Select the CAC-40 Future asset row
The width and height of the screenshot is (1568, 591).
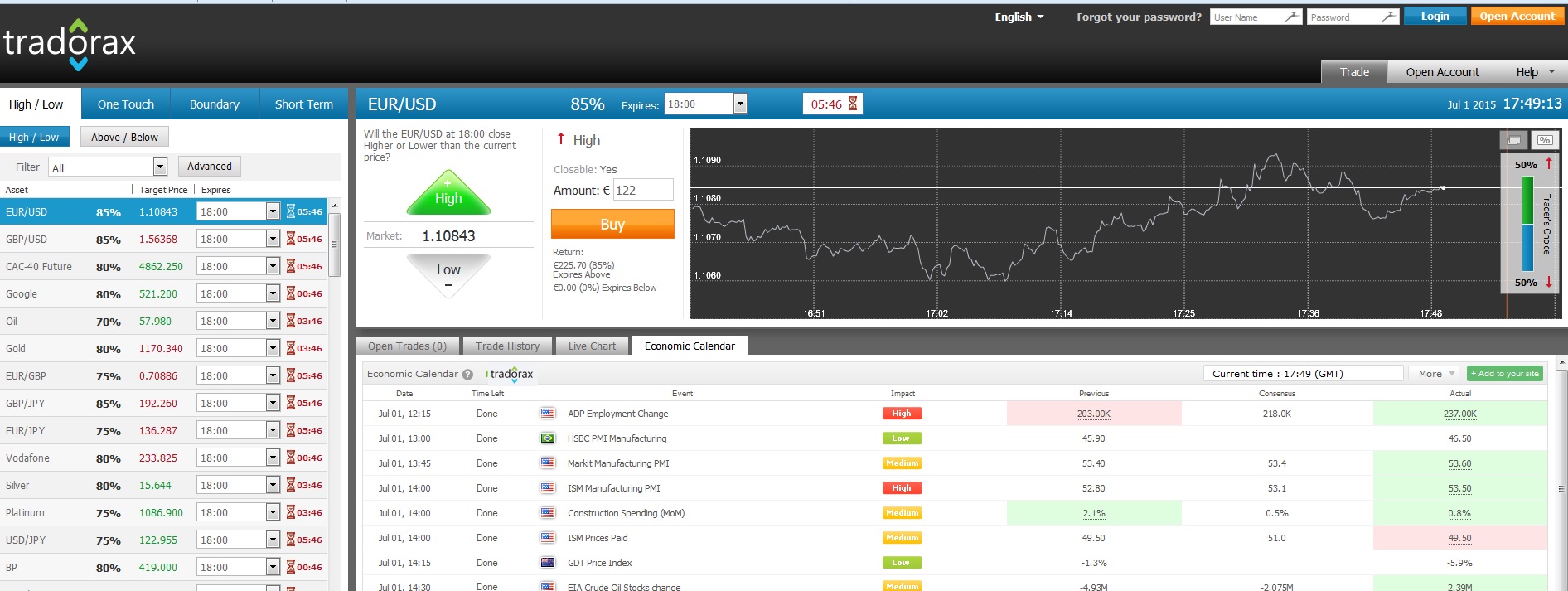tap(164, 266)
